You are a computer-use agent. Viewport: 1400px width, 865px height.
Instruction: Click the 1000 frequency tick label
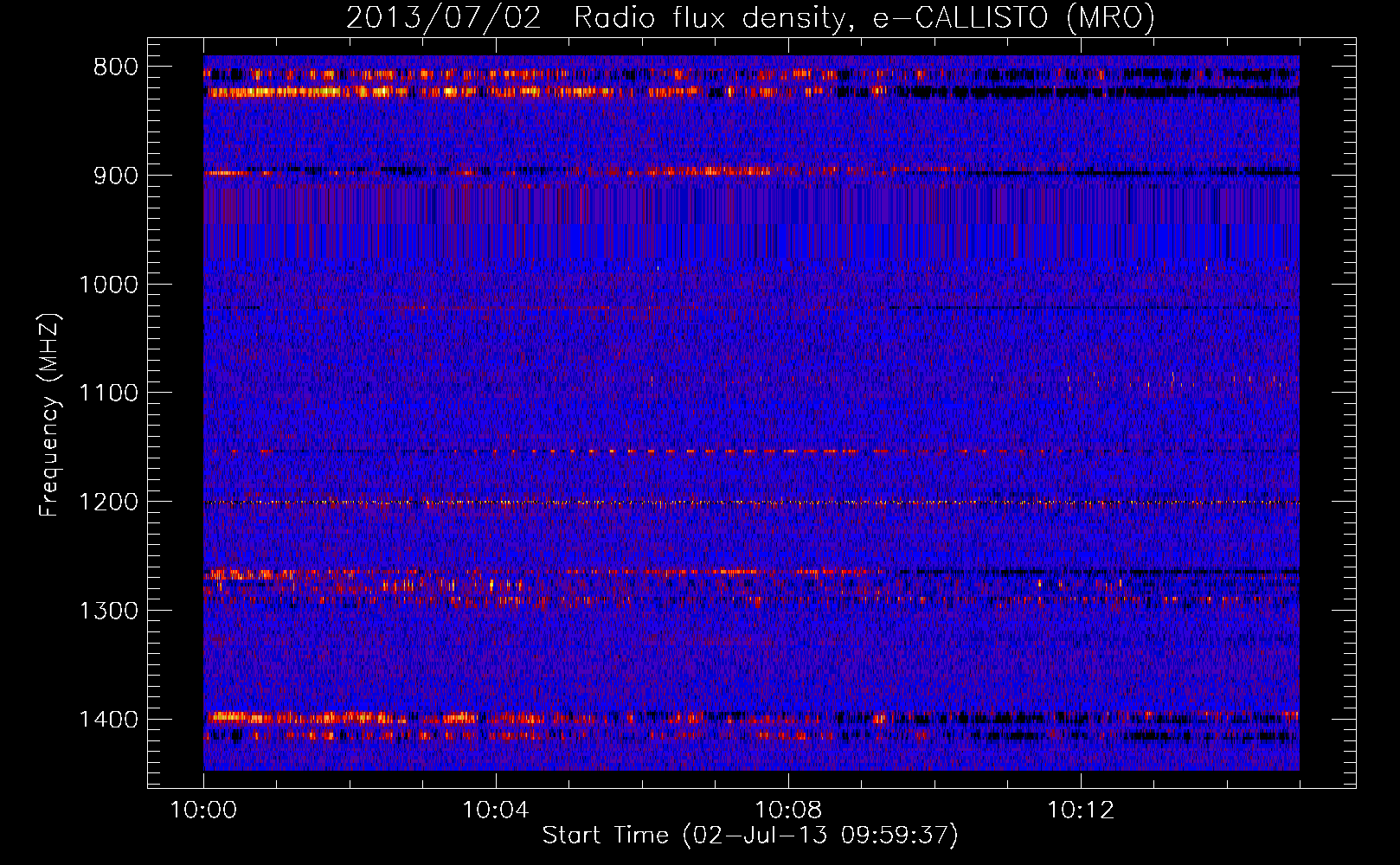108,285
